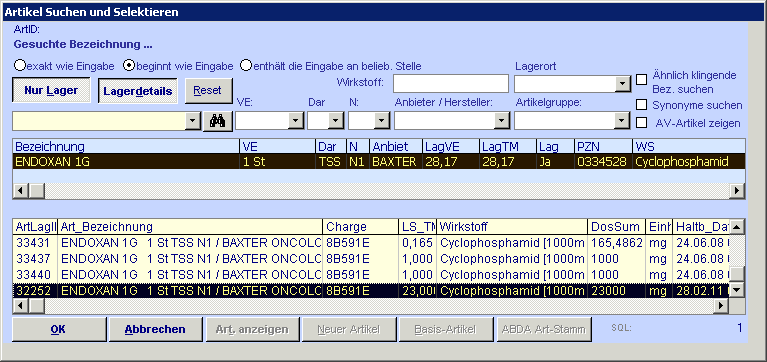Click the binoculars search icon
Screen dimensions: 767x362
click(217, 121)
